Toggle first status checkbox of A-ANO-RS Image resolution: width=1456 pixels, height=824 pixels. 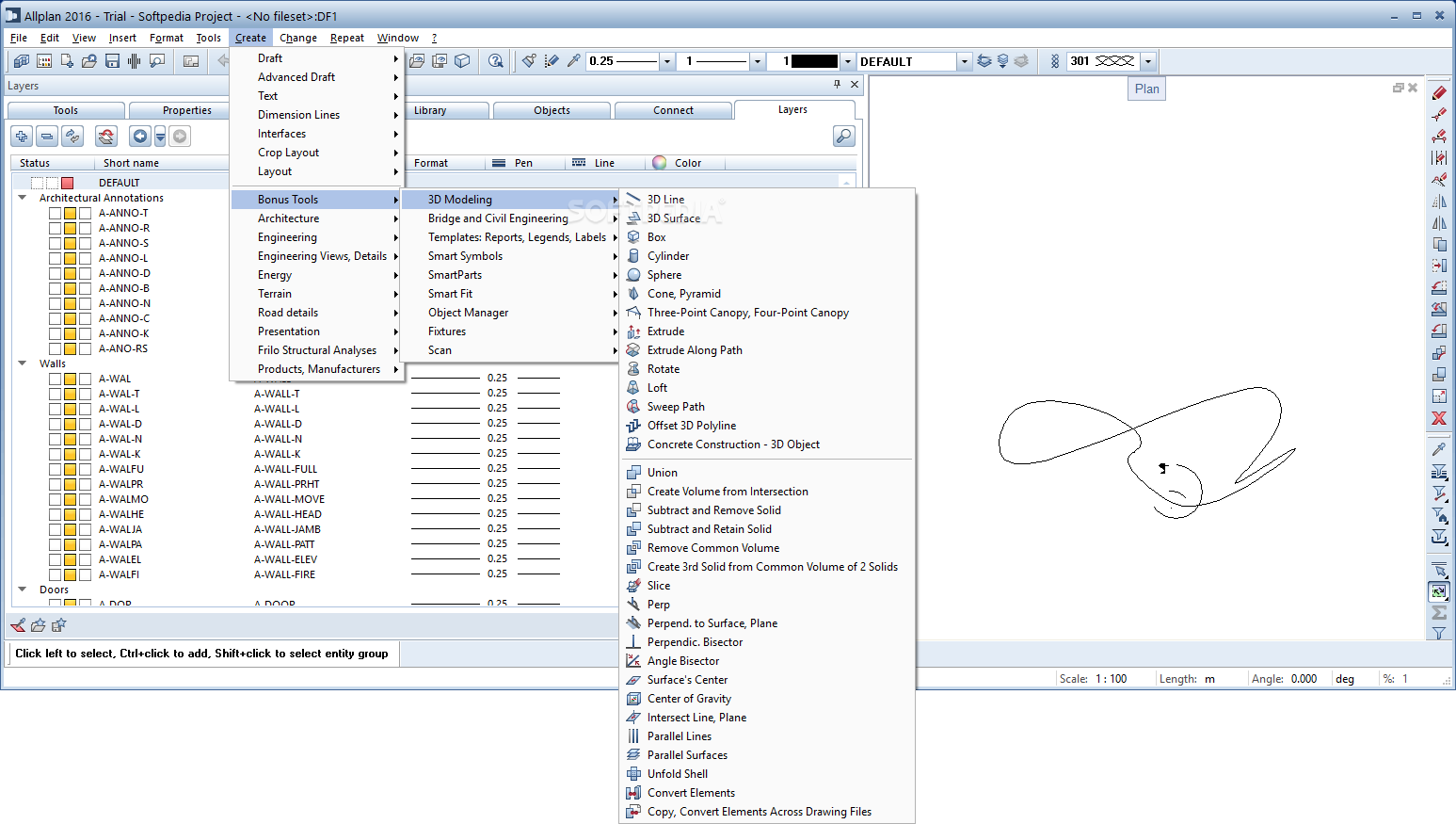coord(55,348)
